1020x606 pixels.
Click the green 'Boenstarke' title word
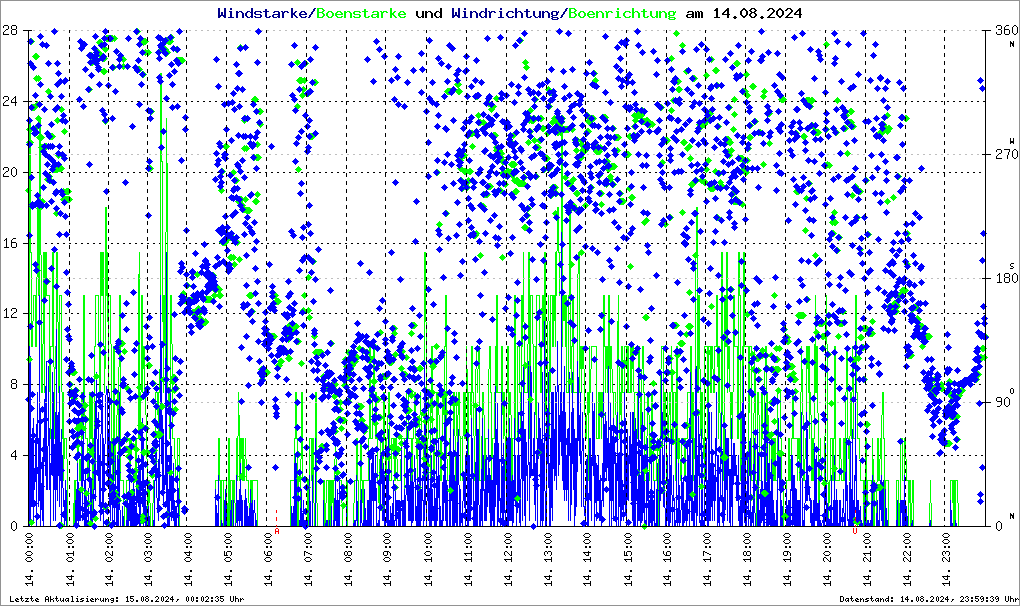[361, 13]
